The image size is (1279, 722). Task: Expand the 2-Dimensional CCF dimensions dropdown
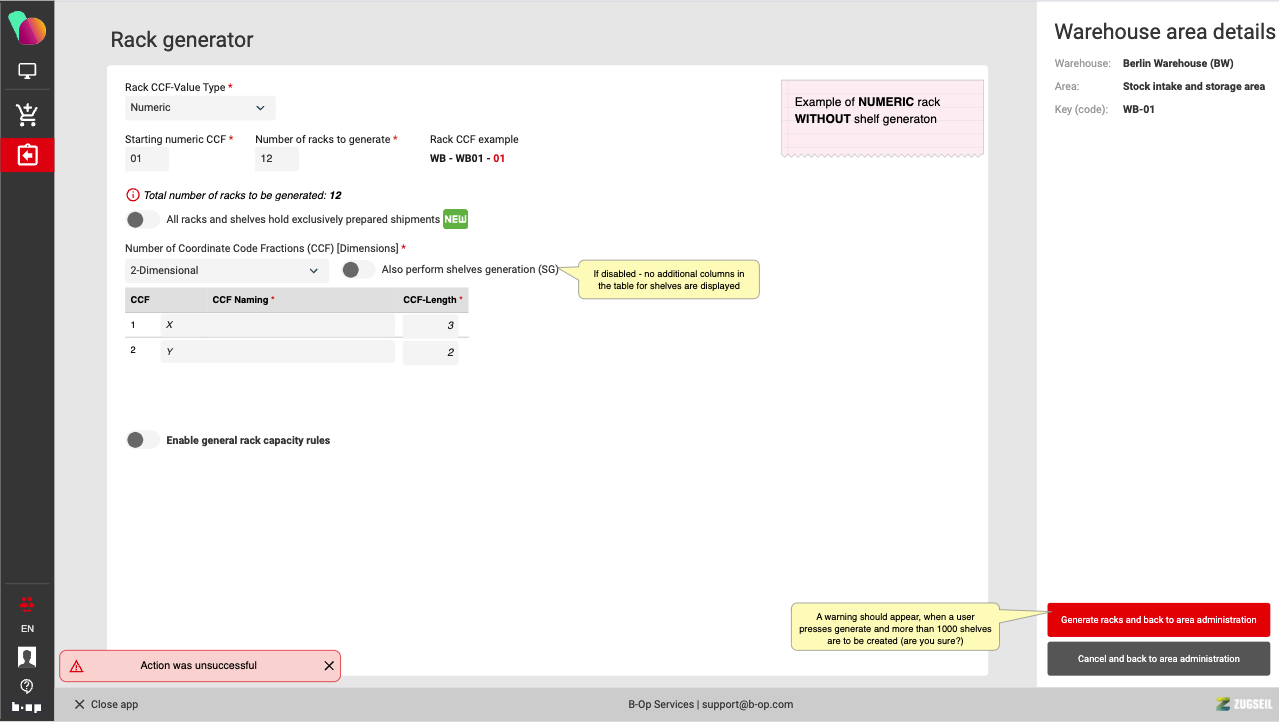[x=226, y=270]
